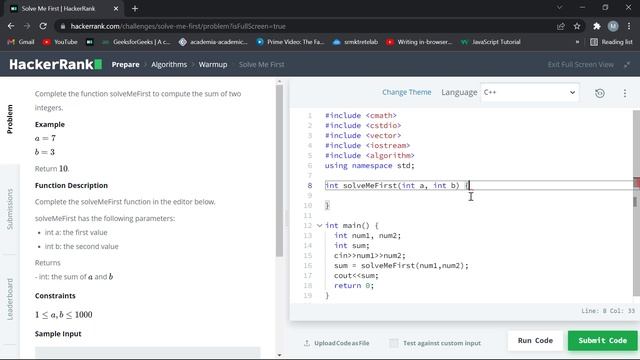Open Prime Video bookmark

290,42
